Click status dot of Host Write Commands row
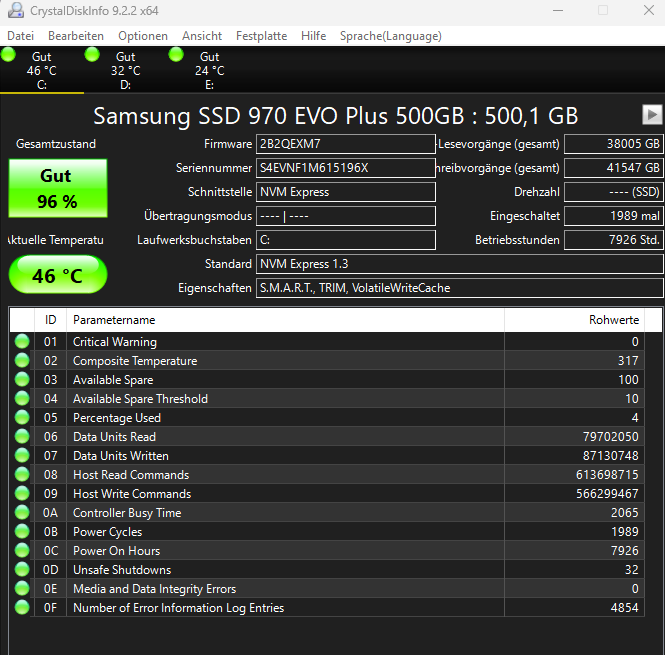The width and height of the screenshot is (665, 655). (x=22, y=494)
